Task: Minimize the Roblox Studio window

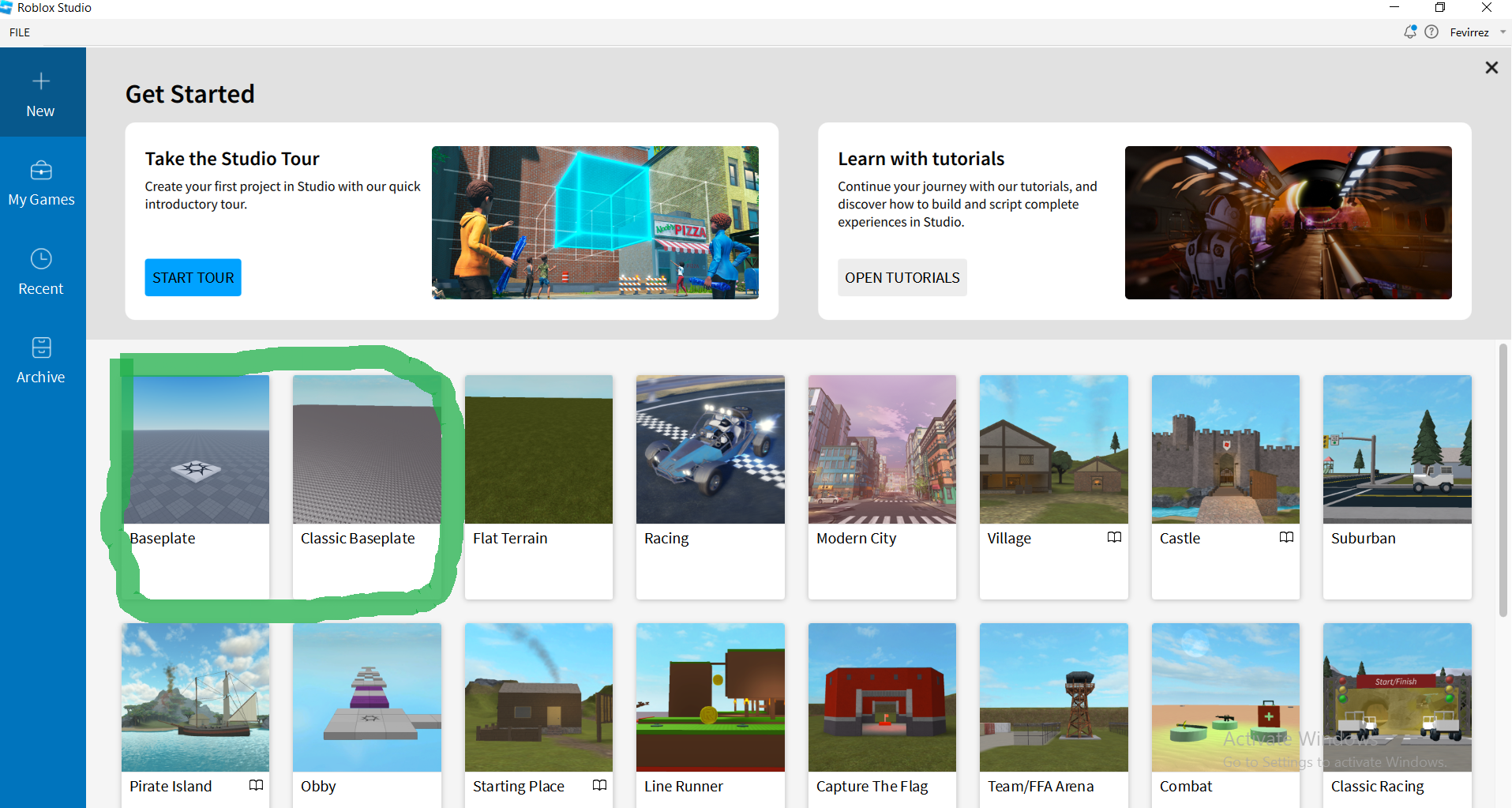Action: click(x=1394, y=8)
